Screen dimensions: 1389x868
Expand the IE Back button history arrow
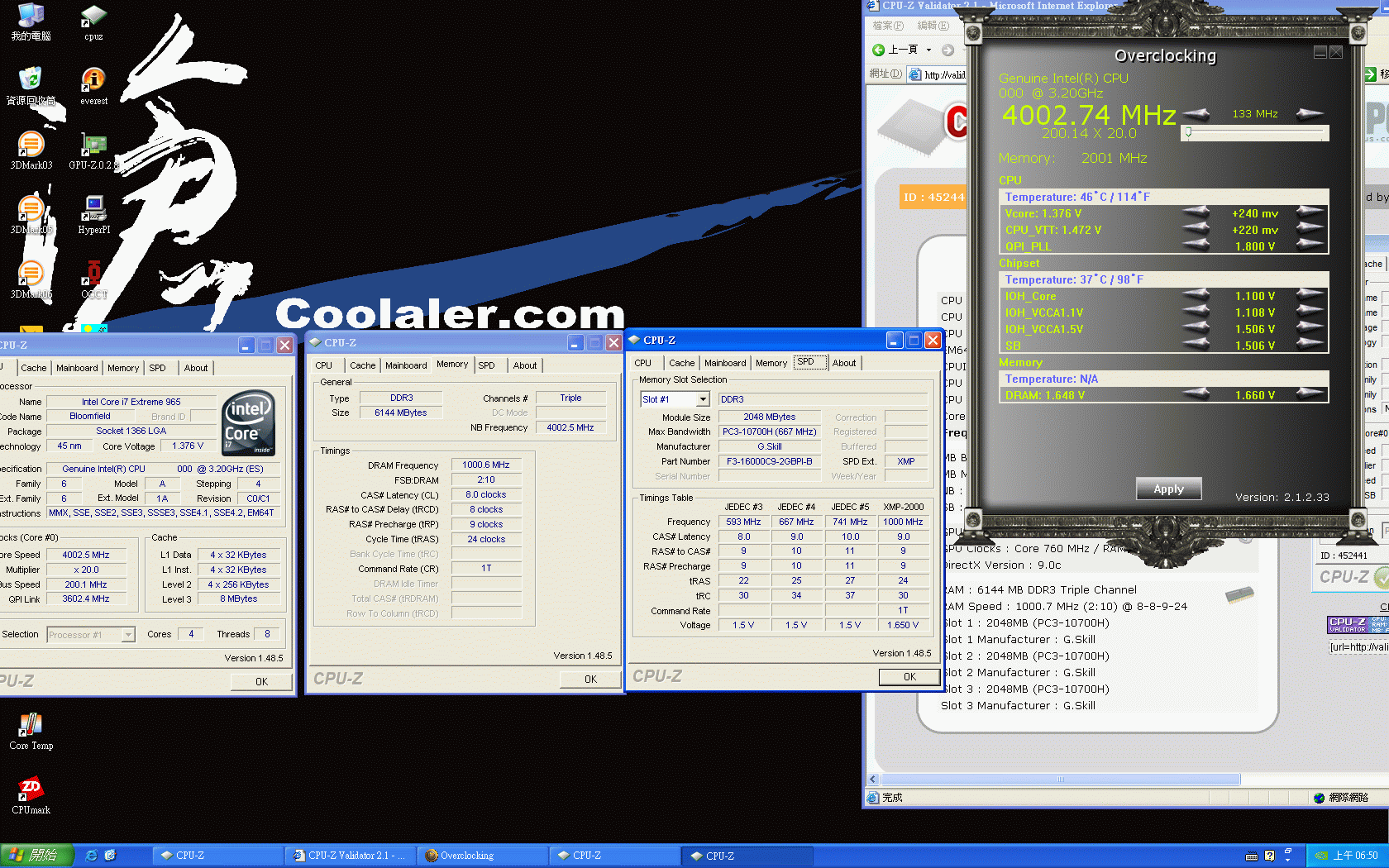tap(928, 50)
